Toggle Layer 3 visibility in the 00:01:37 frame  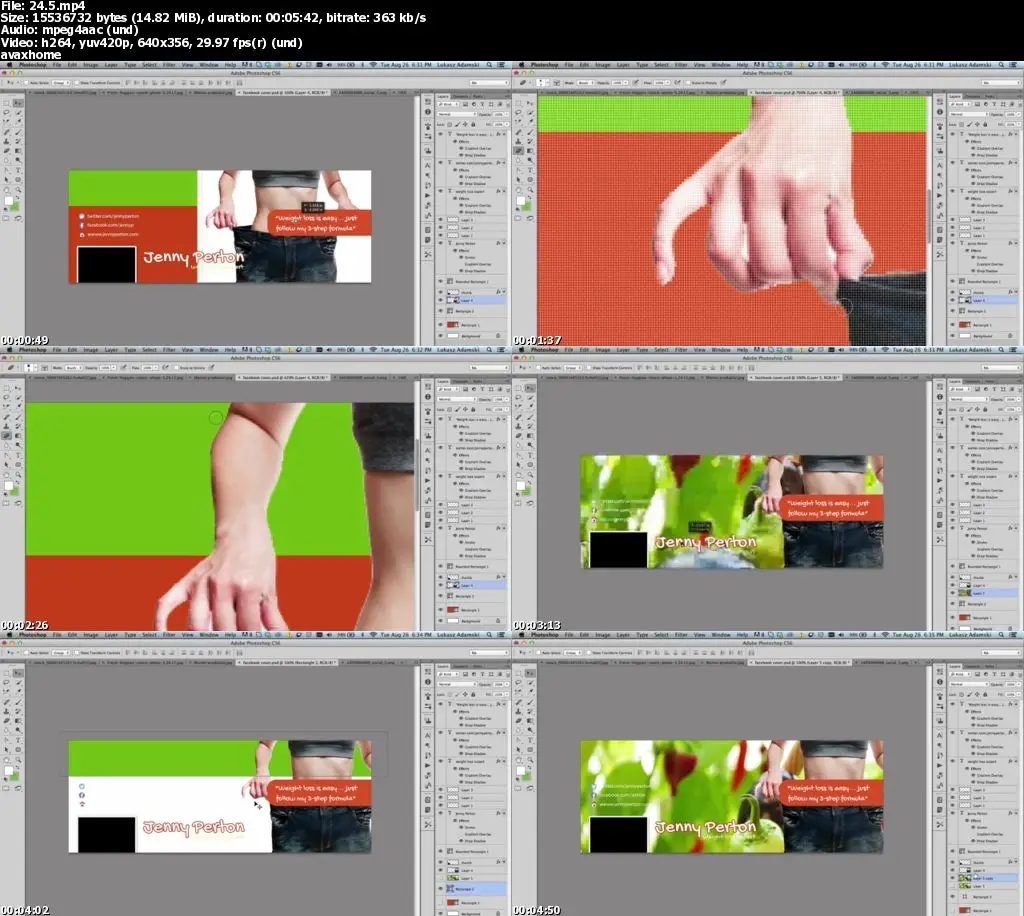(952, 220)
